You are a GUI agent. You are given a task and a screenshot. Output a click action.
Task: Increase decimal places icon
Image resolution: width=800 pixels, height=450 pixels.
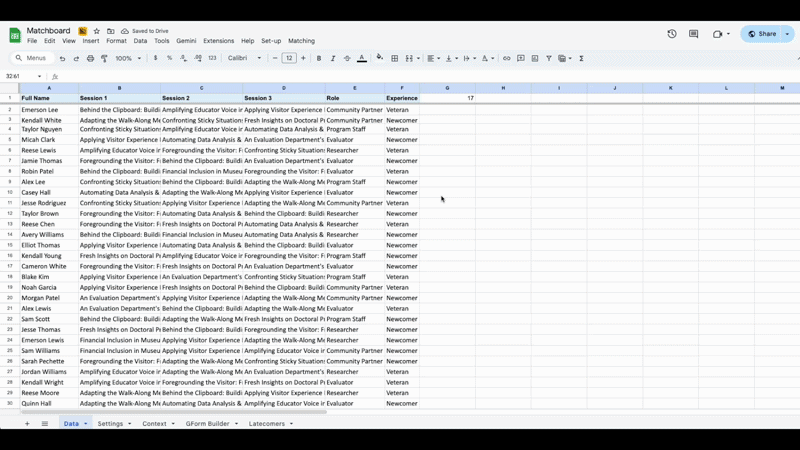198,58
